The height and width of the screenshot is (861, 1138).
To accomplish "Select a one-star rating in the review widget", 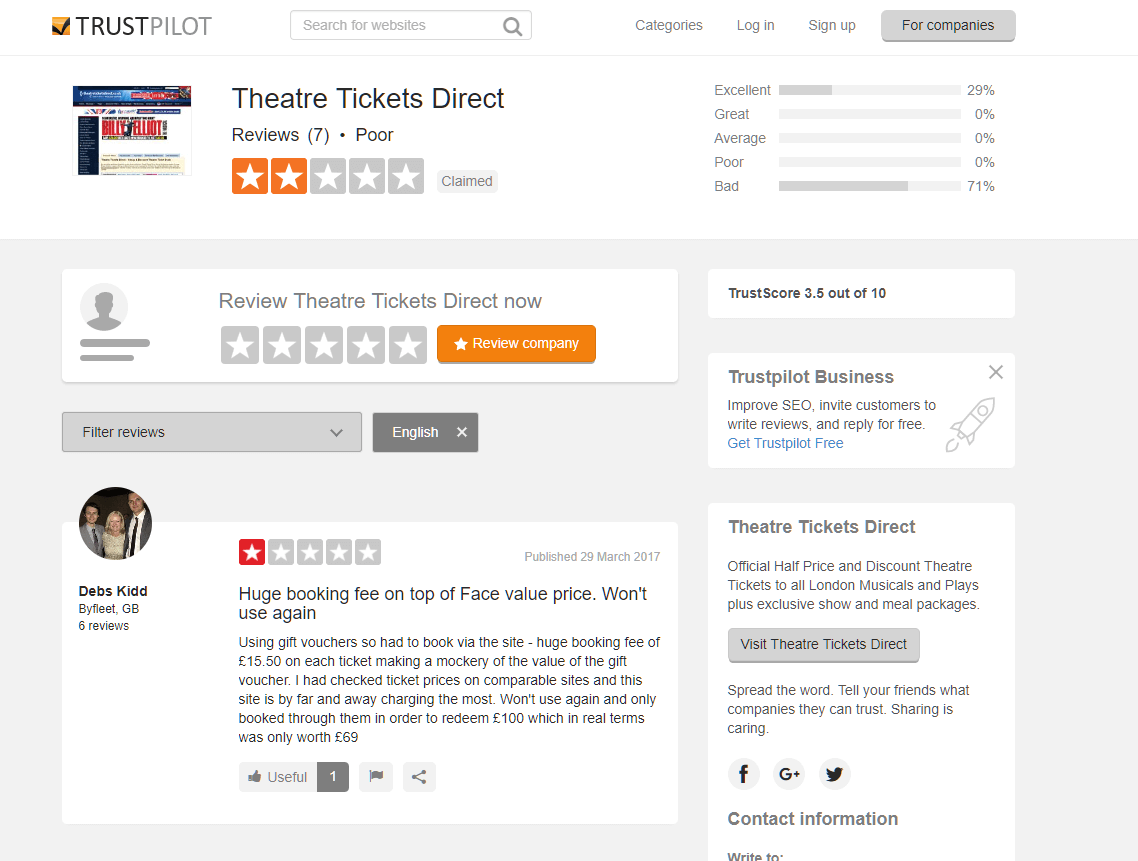I will coord(239,344).
